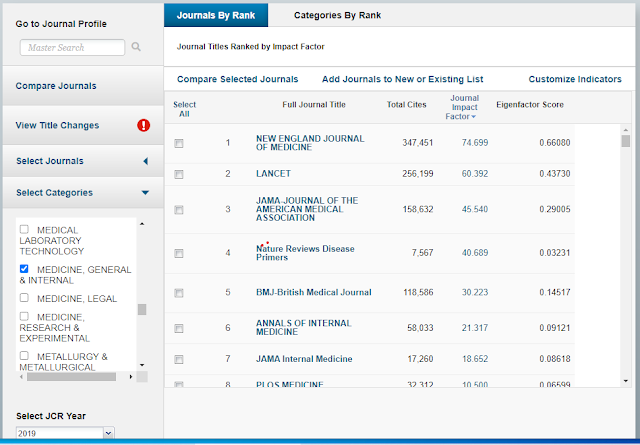Viewport: 640px width, 445px height.
Task: Uncheck Medicine, General & Internal category
Action: click(24, 269)
